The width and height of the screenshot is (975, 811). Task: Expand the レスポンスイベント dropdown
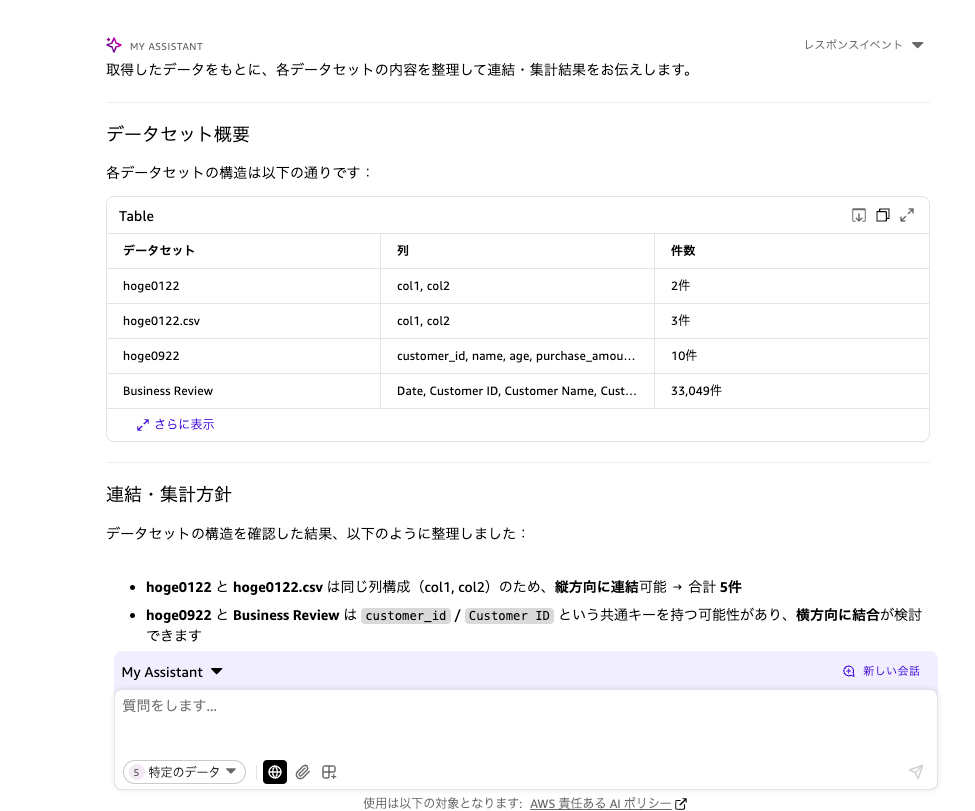863,45
